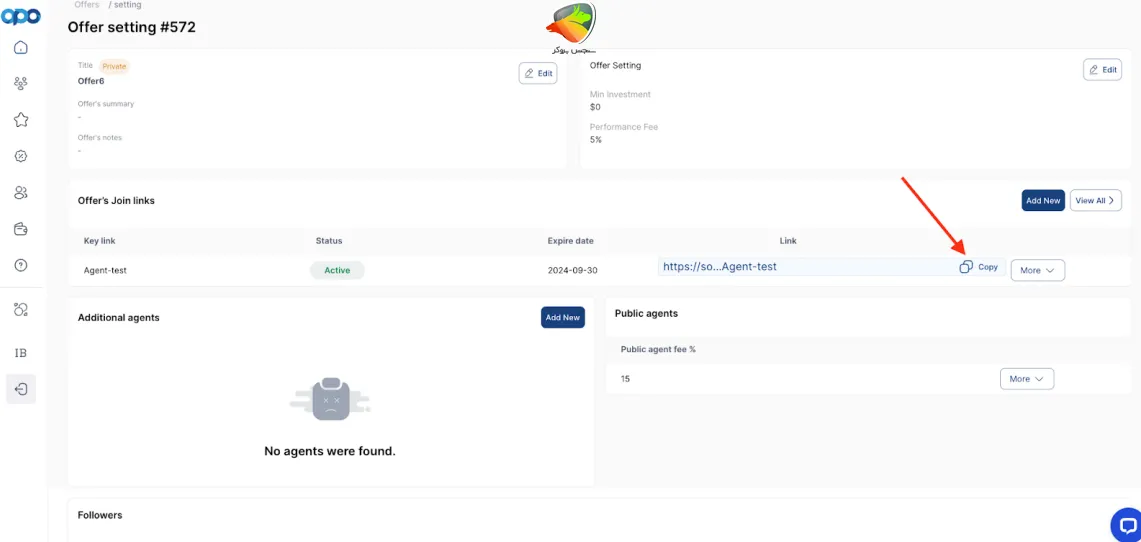Screen dimensions: 1141x542
Task: Click the IB sidebar item
Action: (21, 353)
